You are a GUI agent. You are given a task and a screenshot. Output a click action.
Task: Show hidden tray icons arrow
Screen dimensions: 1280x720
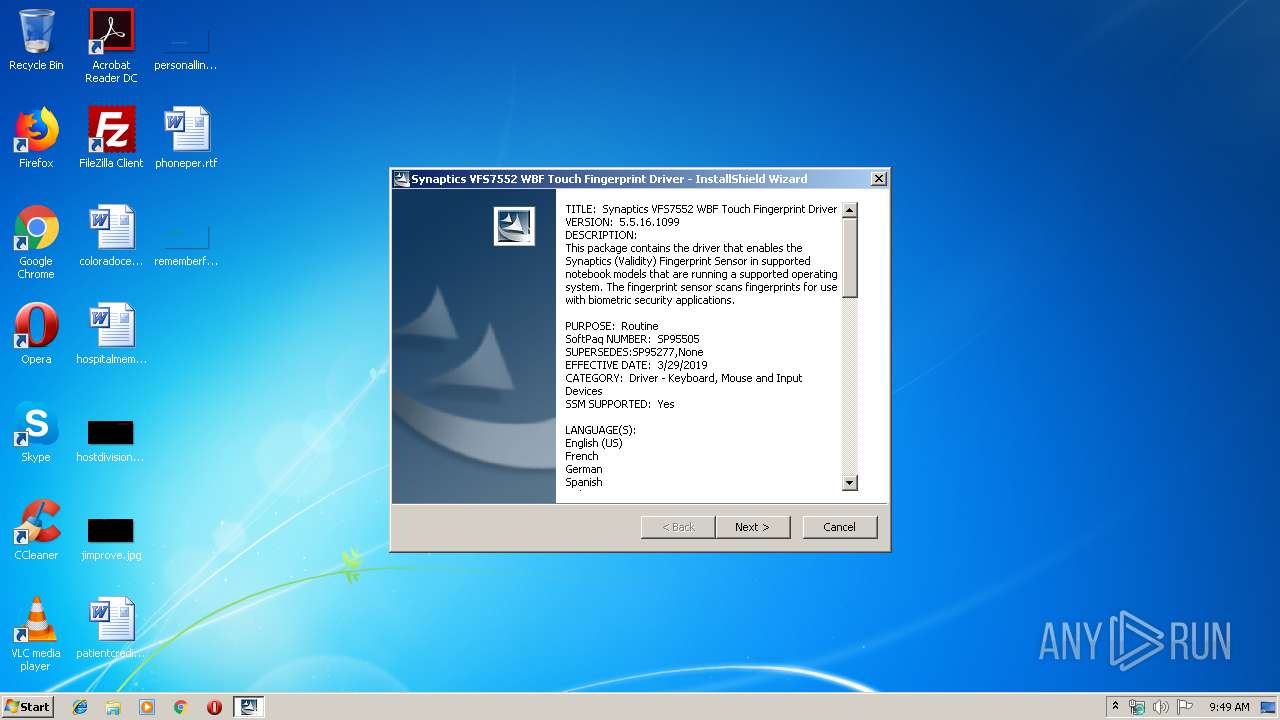coord(1115,707)
